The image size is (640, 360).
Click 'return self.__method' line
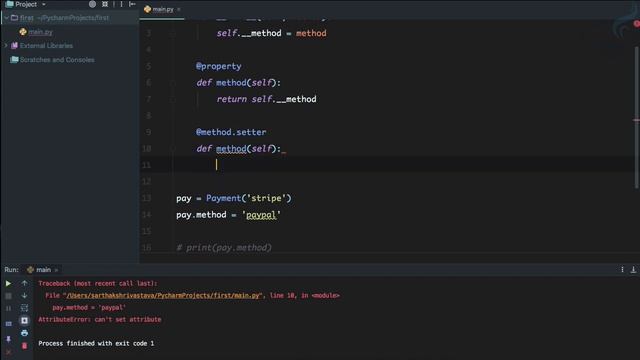coord(266,99)
